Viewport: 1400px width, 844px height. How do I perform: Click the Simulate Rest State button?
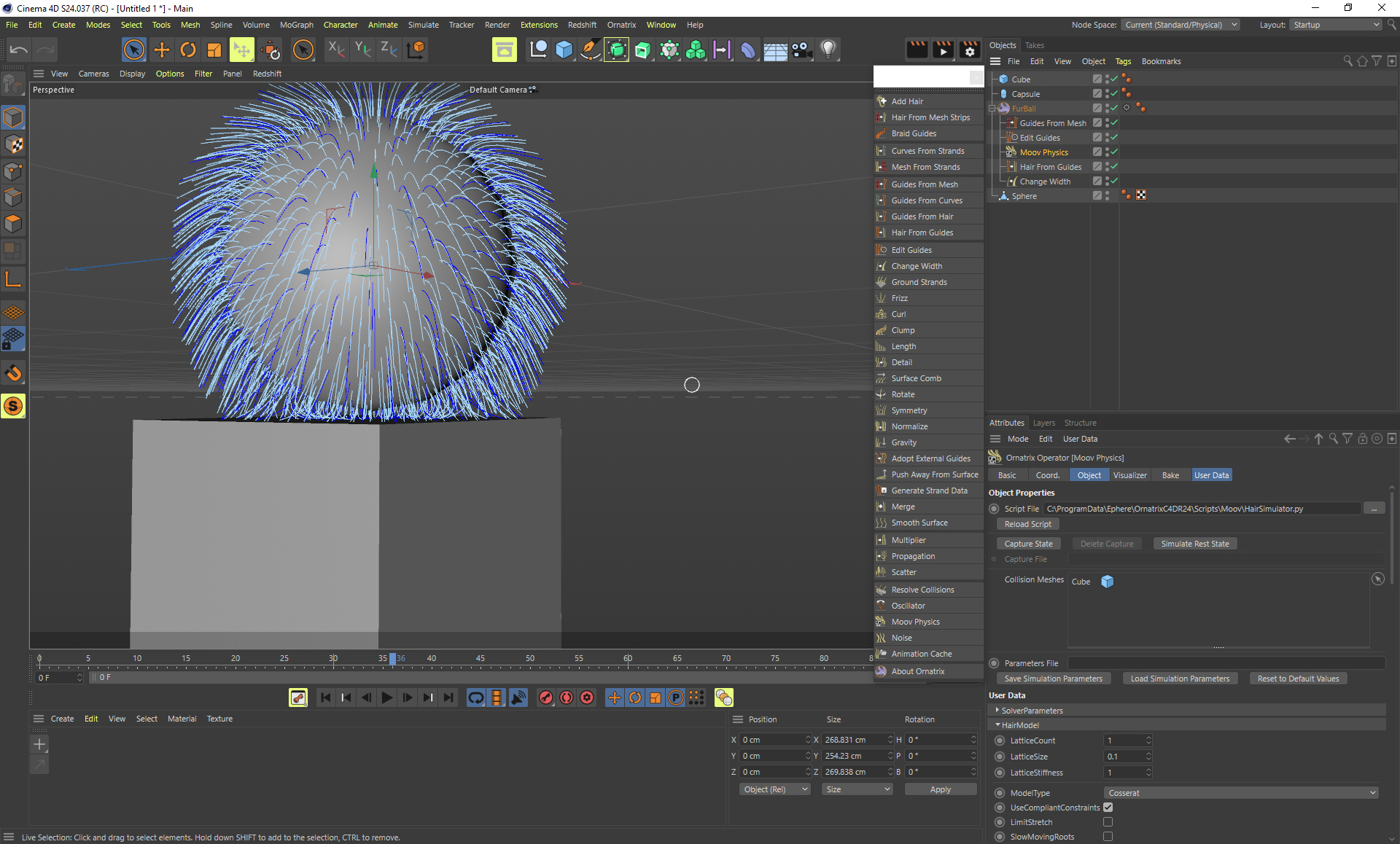pos(1196,543)
